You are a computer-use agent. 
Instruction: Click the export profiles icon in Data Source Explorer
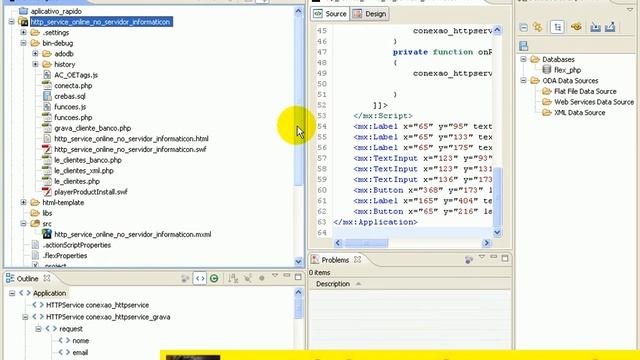click(x=610, y=27)
